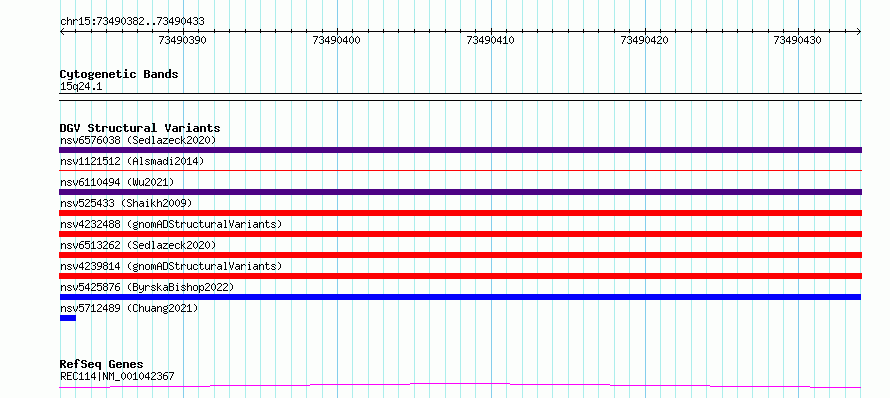Click the 15q24.1 band label

(x=81, y=87)
